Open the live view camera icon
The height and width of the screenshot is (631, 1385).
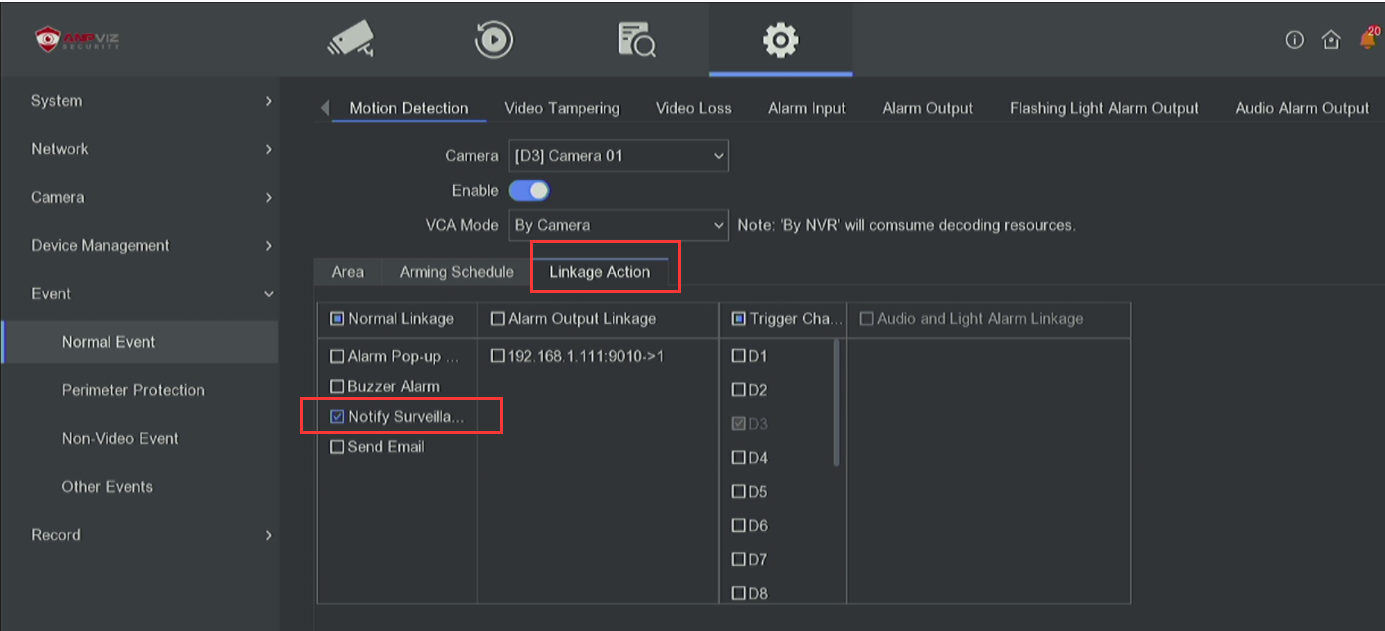351,39
